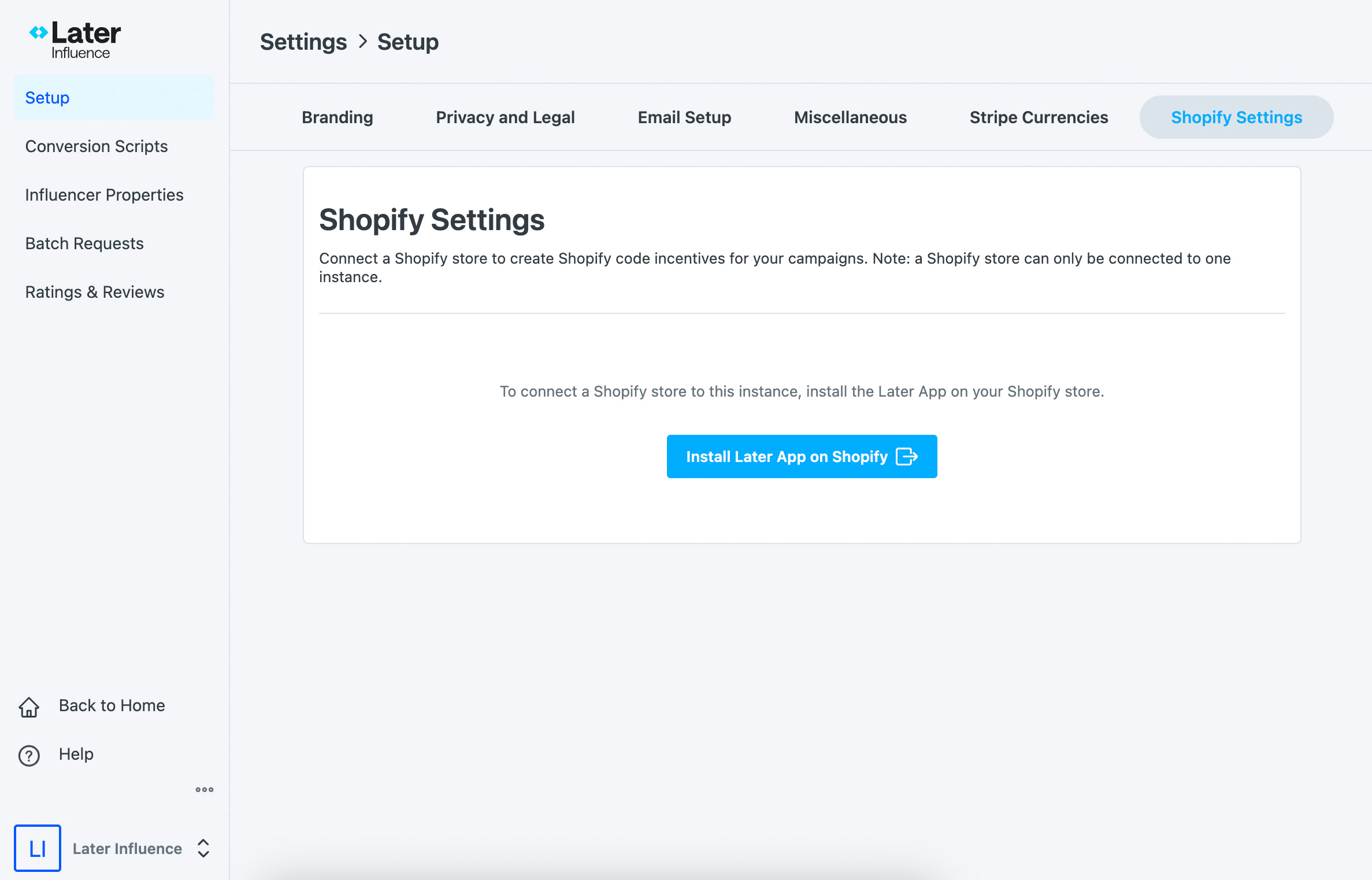This screenshot has width=1372, height=880.
Task: Open the Stripe Currencies tab
Action: [x=1039, y=117]
